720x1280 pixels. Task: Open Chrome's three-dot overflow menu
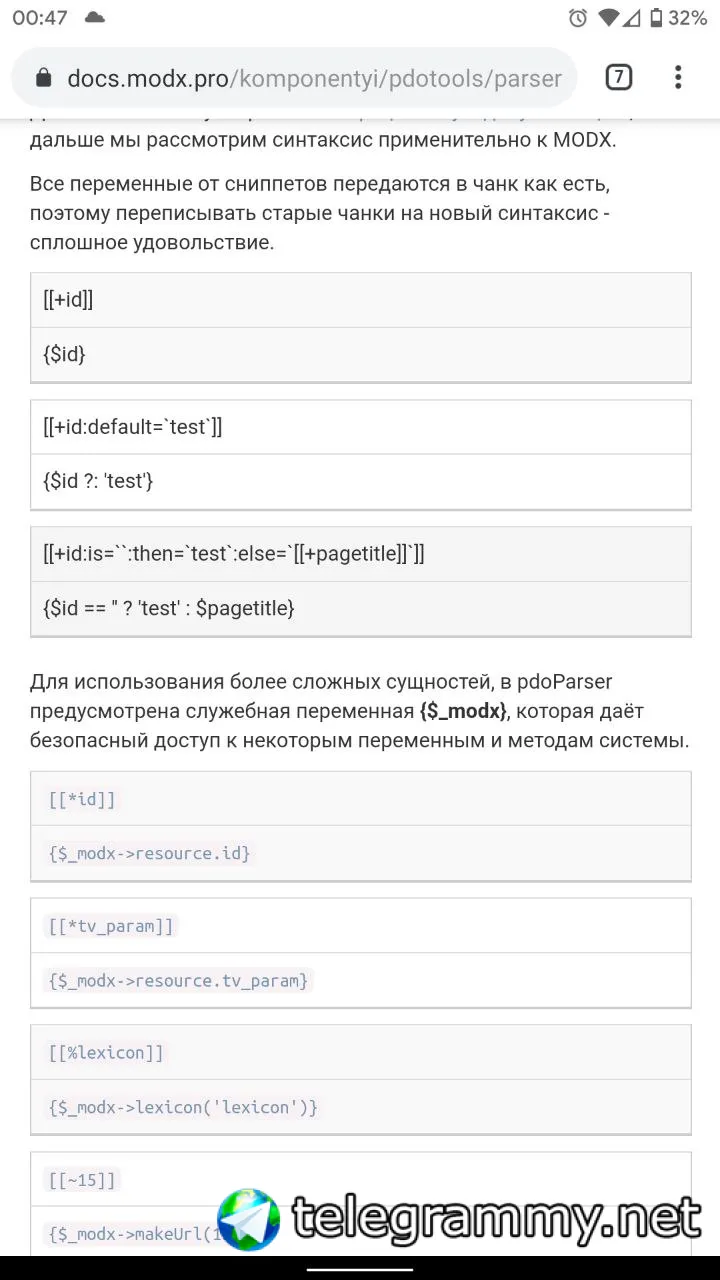[678, 77]
